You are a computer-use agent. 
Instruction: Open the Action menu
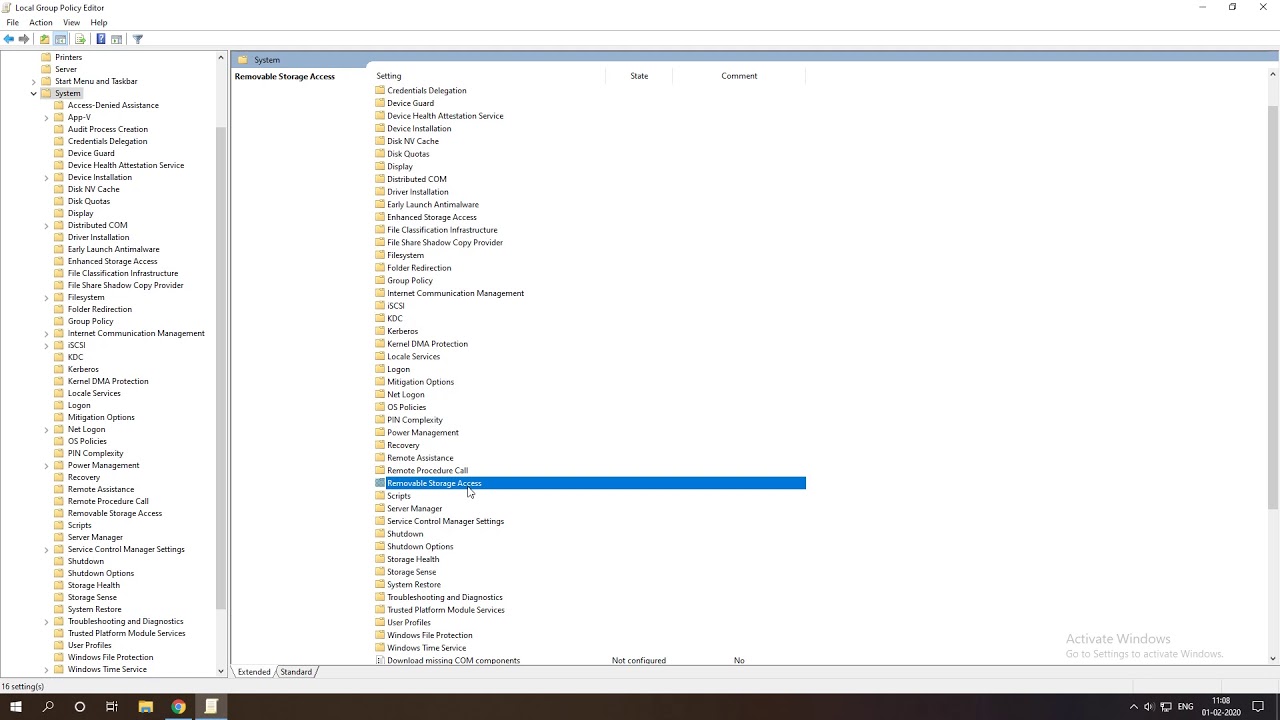(41, 22)
